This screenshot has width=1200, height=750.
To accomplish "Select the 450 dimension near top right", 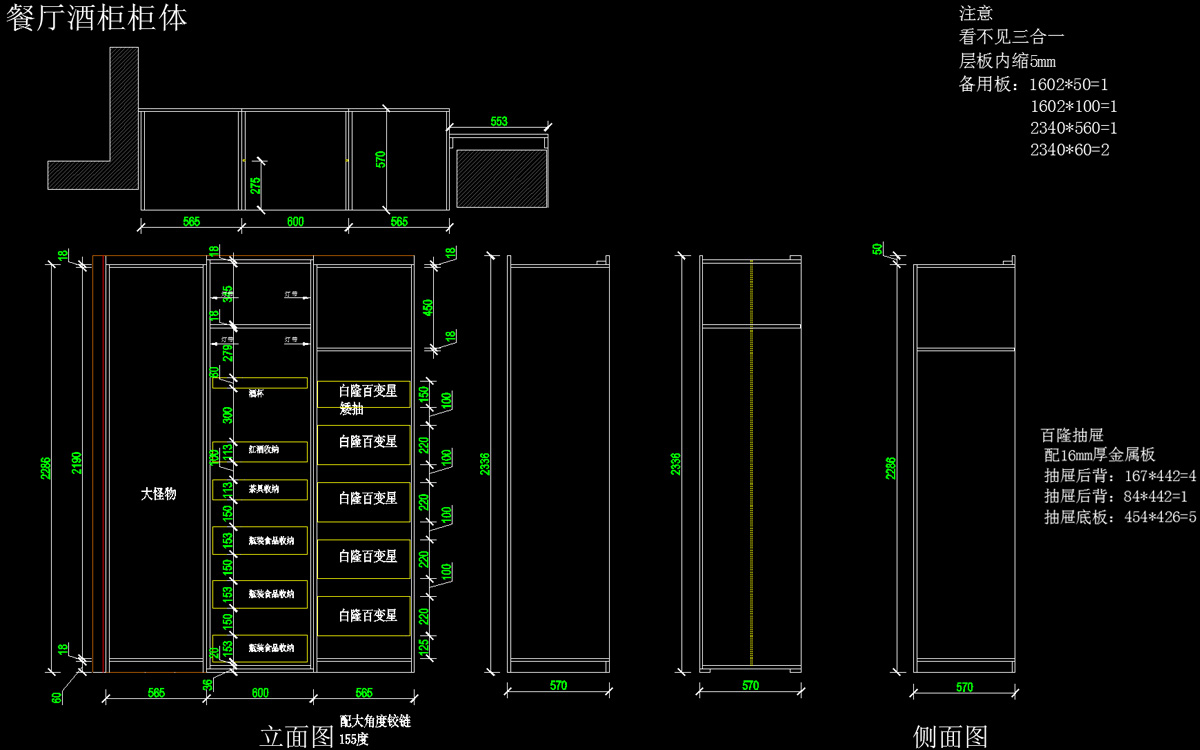I will (x=428, y=306).
